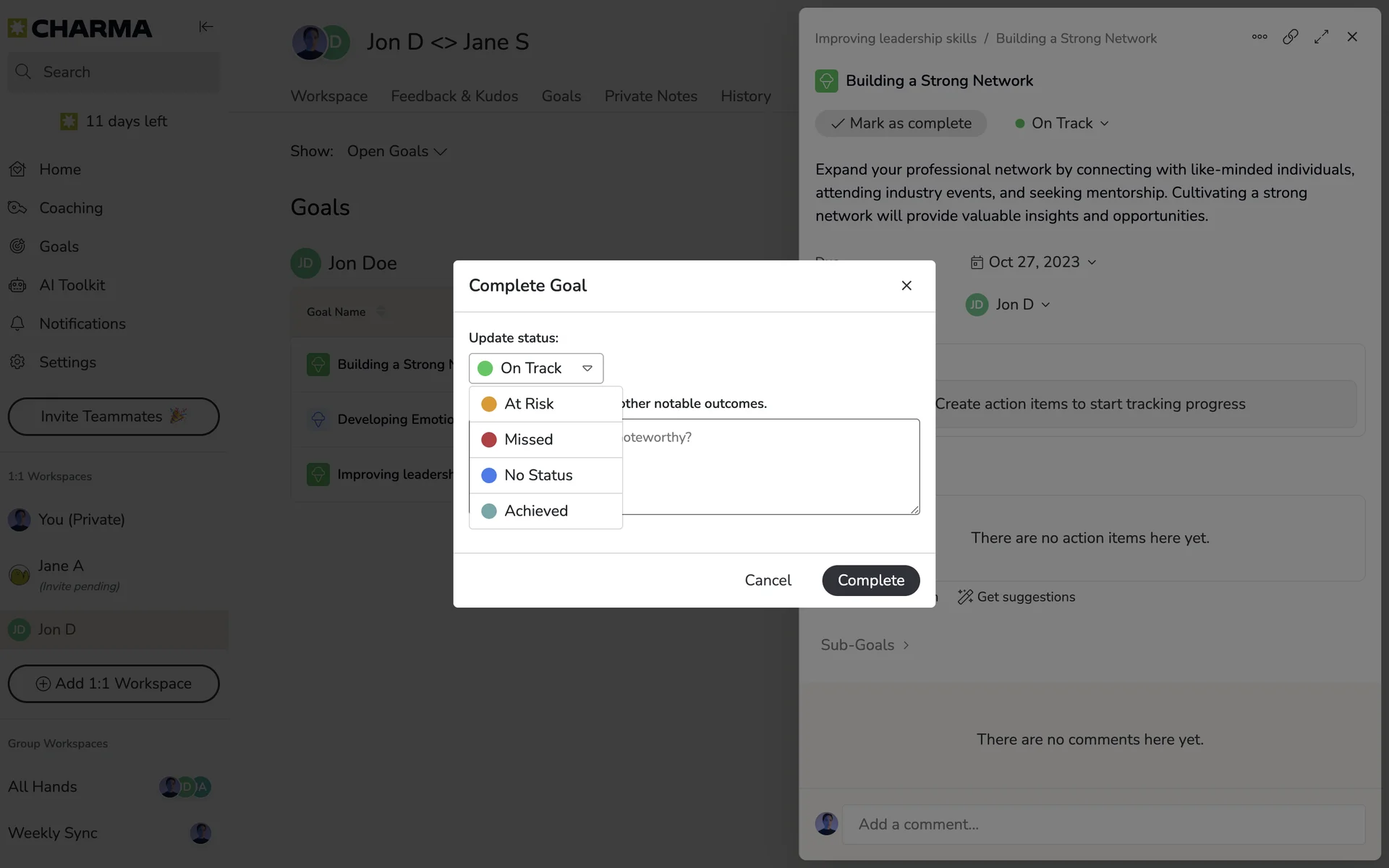Viewport: 1389px width, 868px height.
Task: Open Notifications bell in sidebar
Action: click(x=17, y=323)
